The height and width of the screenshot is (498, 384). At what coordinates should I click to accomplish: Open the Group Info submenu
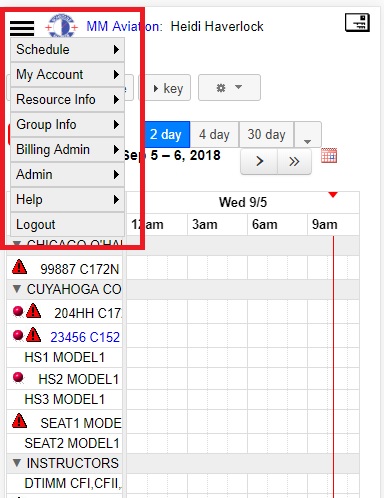(x=67, y=124)
